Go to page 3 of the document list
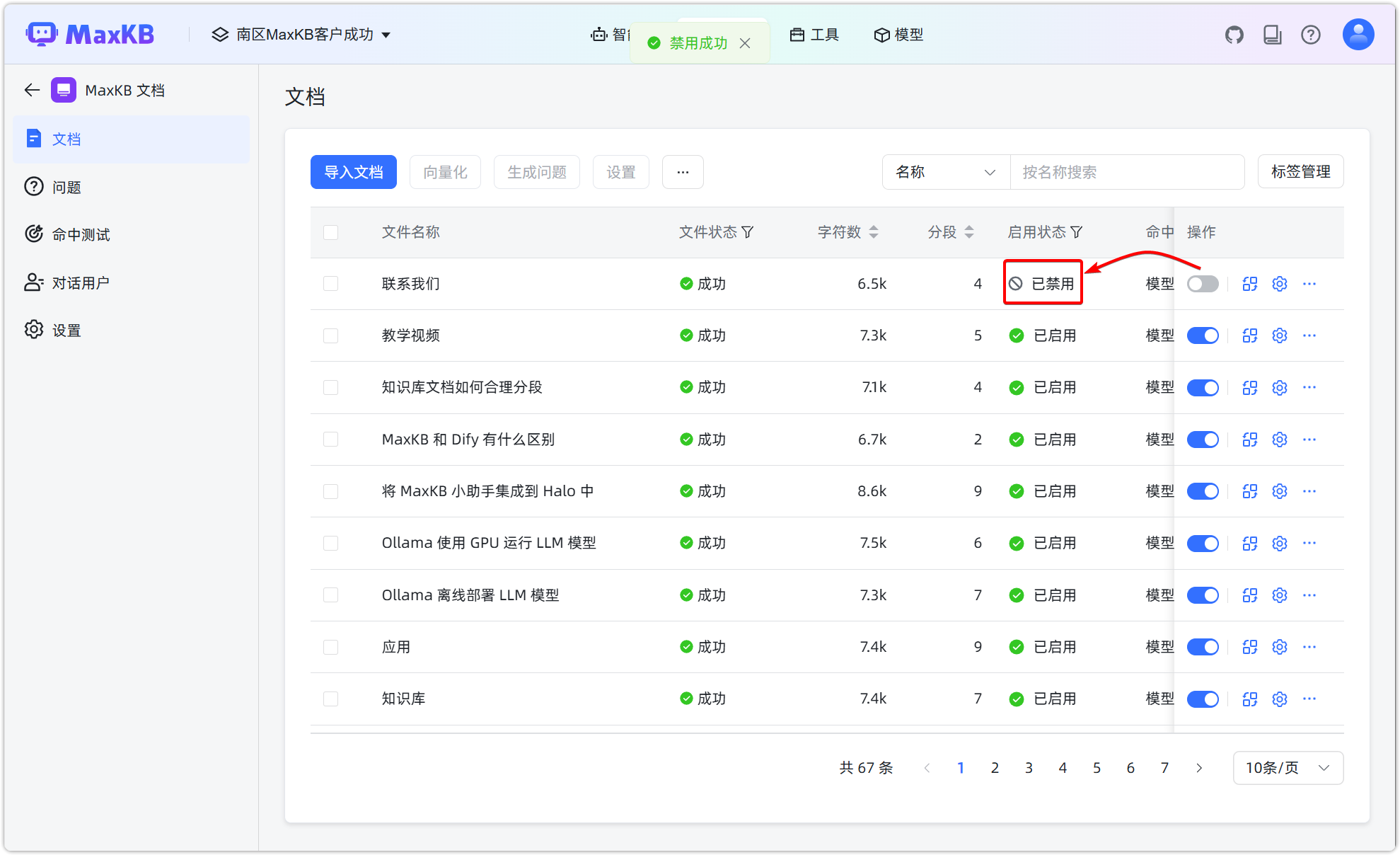Image resolution: width=1400 pixels, height=855 pixels. click(1029, 767)
